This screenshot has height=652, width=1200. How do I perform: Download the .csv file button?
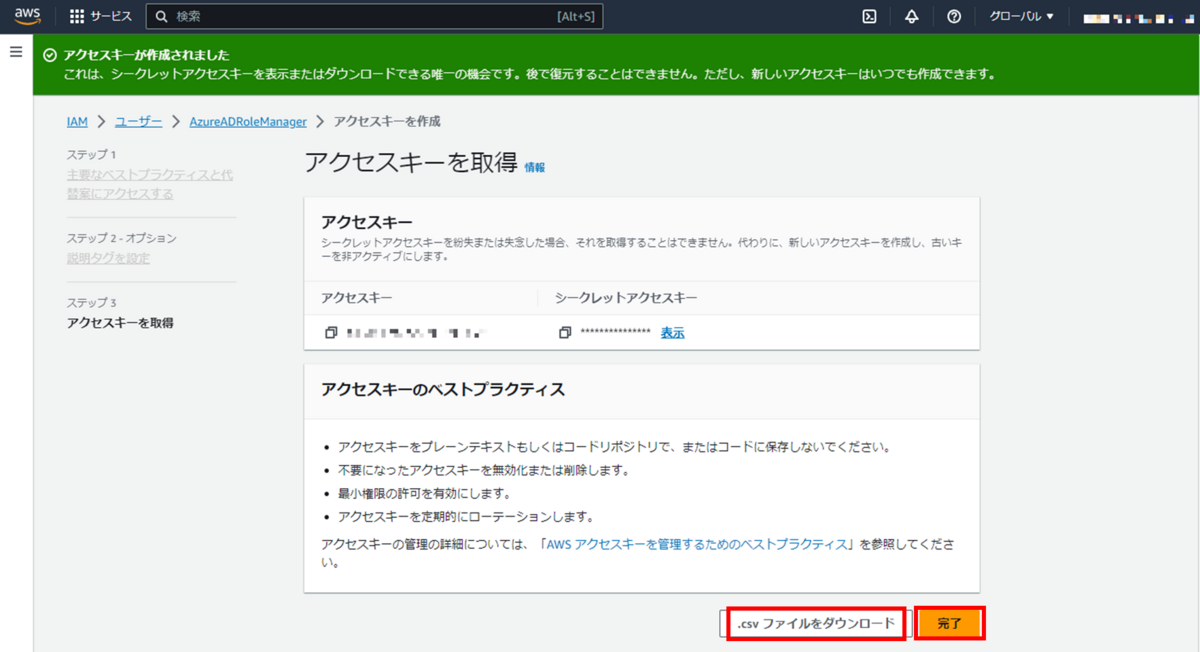[816, 623]
